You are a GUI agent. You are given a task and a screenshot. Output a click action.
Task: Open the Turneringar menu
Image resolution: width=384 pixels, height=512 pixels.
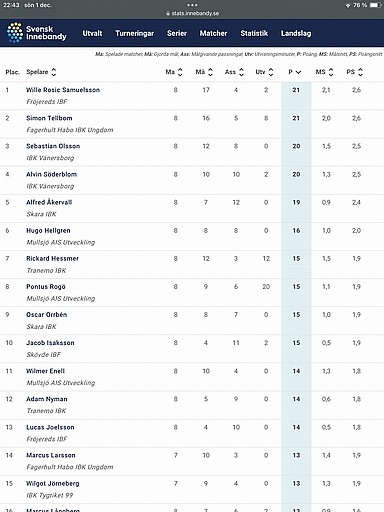pyautogui.click(x=135, y=33)
